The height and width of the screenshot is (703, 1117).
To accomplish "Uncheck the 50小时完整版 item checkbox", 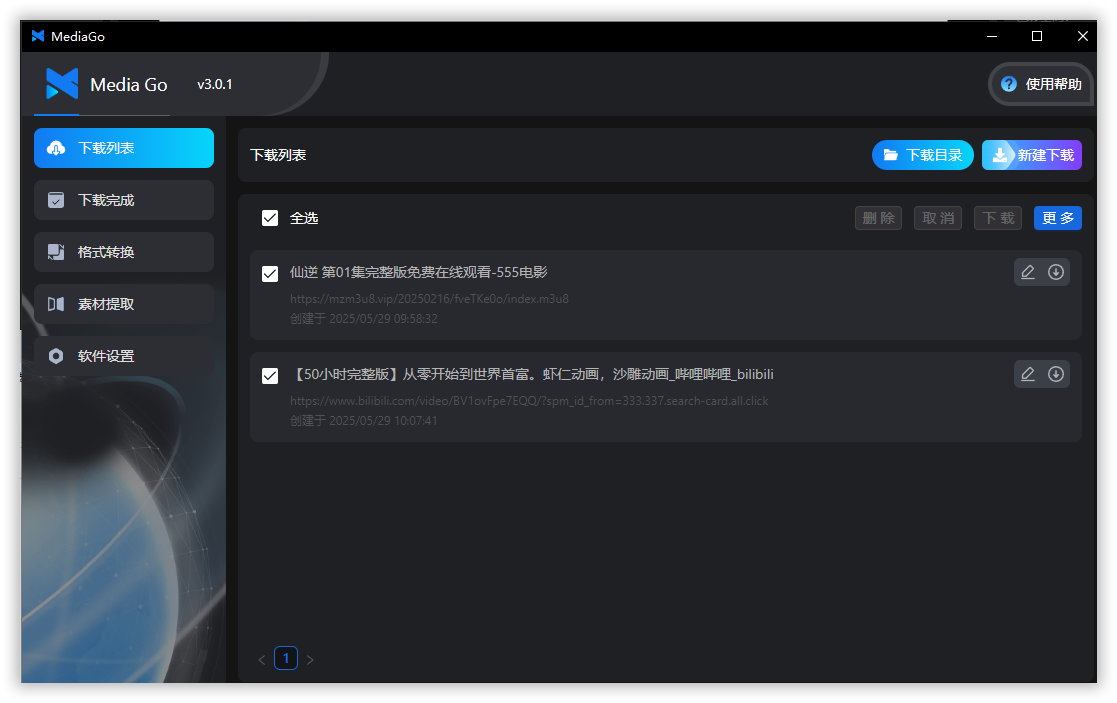I will point(270,375).
